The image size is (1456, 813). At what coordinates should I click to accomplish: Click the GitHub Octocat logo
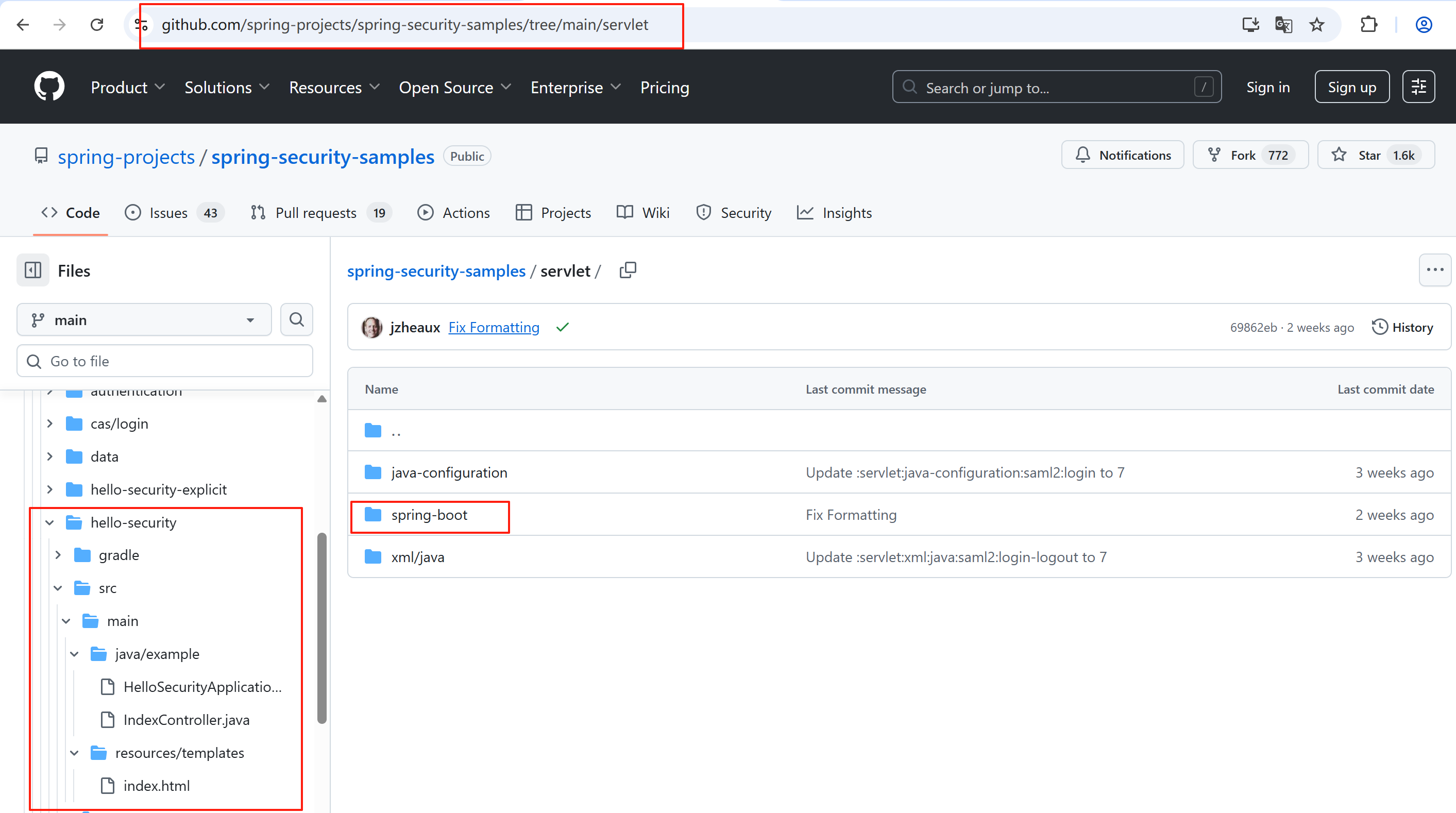click(49, 87)
